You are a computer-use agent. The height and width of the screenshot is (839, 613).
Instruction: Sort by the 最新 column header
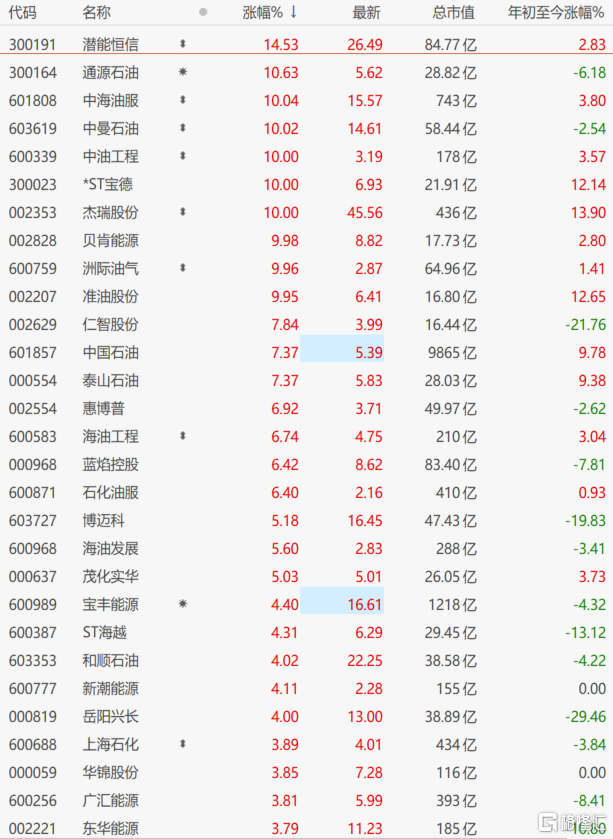pos(366,12)
